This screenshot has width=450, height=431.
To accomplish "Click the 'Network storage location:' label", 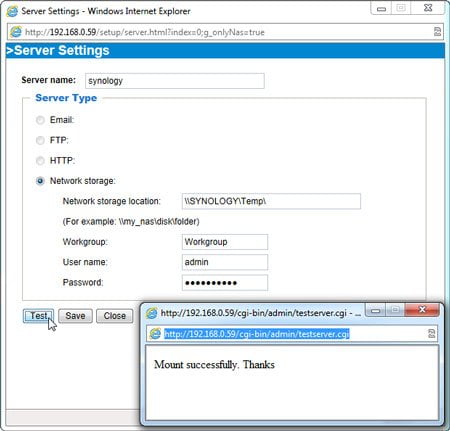I will click(112, 201).
